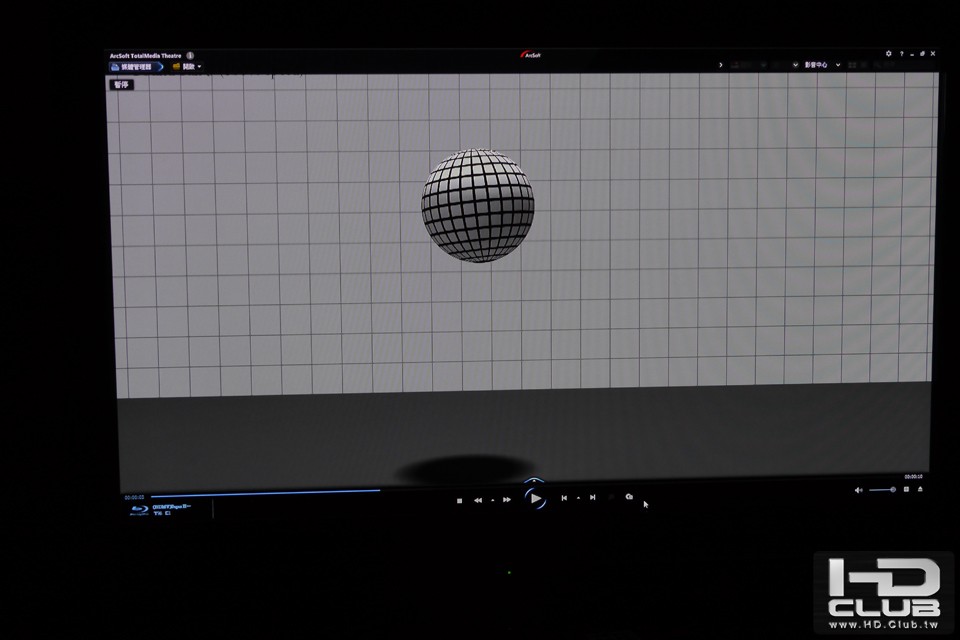Image resolution: width=960 pixels, height=640 pixels.
Task: Open the settings gear icon
Action: [888, 54]
